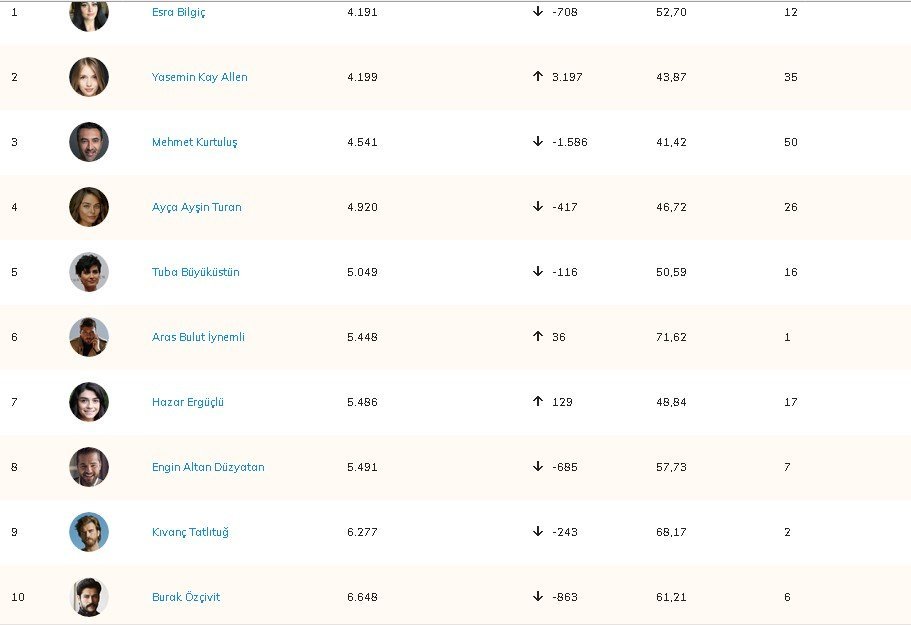Image resolution: width=911 pixels, height=625 pixels.
Task: Select the up arrow beside 36
Action: click(x=538, y=337)
